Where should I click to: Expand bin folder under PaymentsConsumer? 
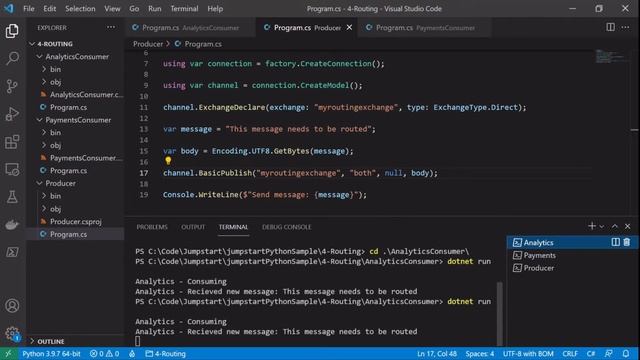76,132
